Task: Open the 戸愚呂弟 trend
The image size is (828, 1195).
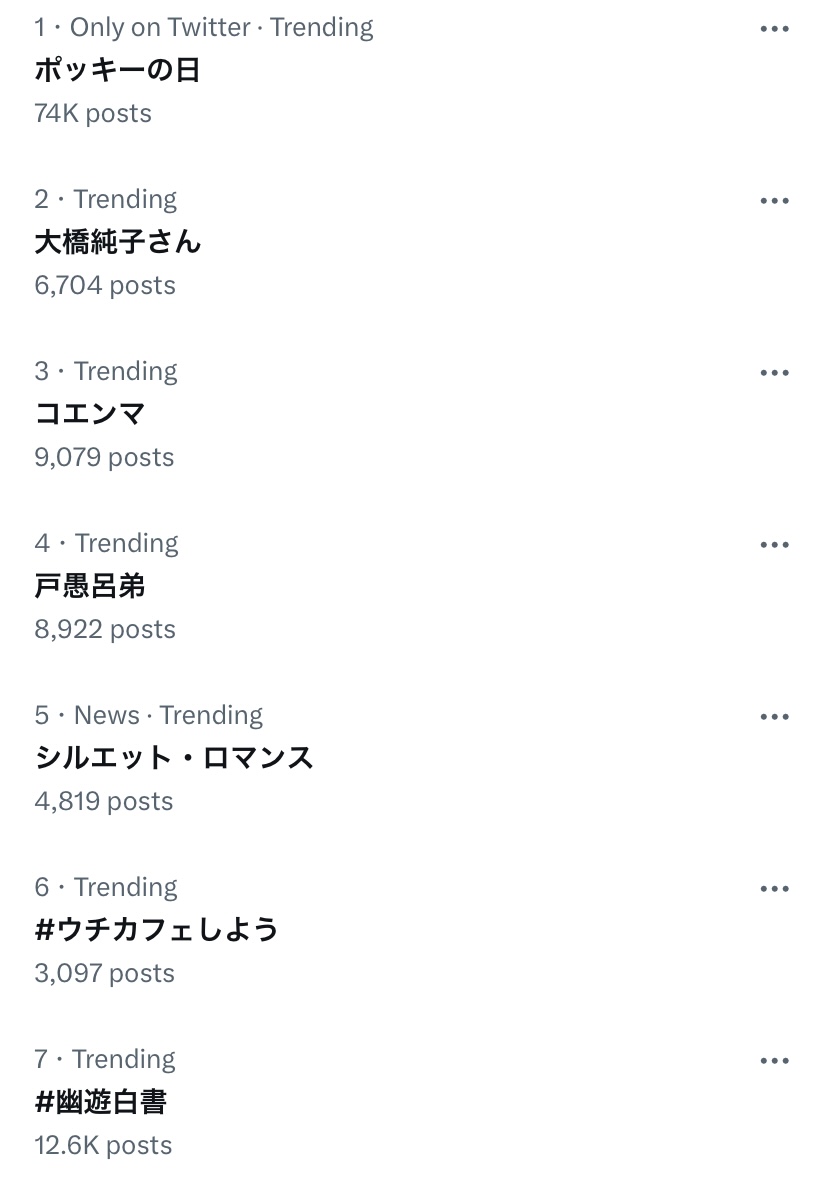Action: 90,586
